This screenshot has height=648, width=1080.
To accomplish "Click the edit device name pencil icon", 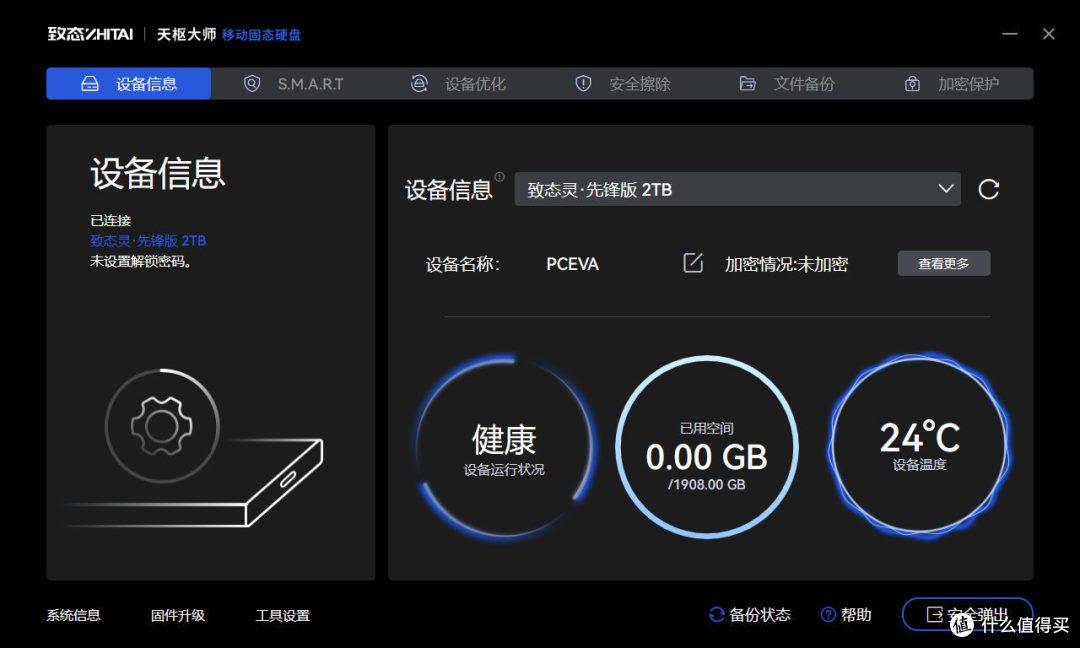I will (x=693, y=262).
